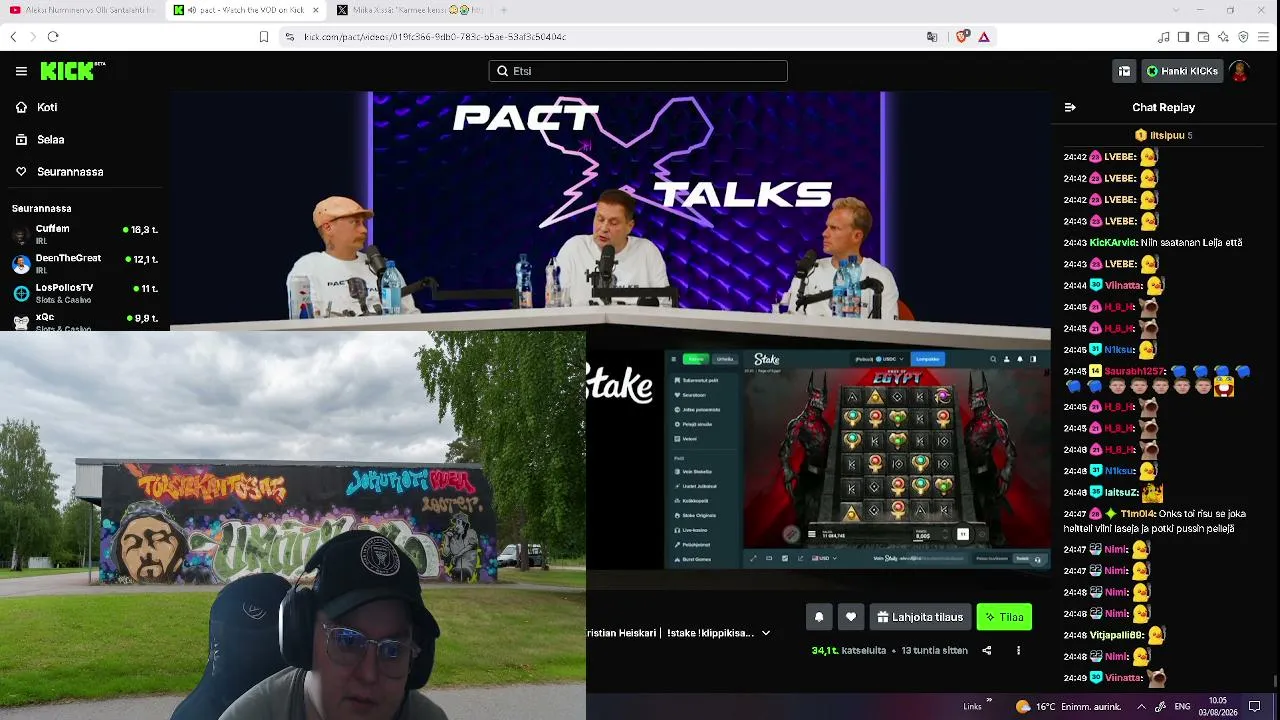Open the xQc channel in sidebar
1280x720 pixels.
click(x=85, y=321)
